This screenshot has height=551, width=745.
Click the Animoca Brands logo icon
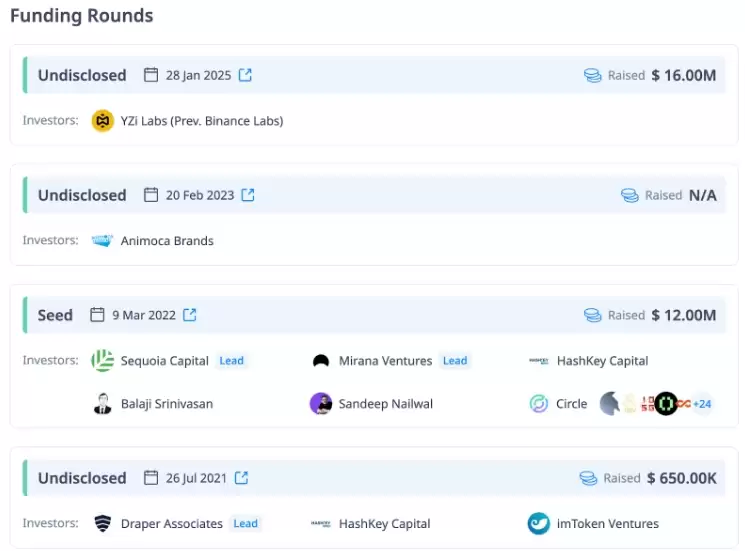pos(102,241)
